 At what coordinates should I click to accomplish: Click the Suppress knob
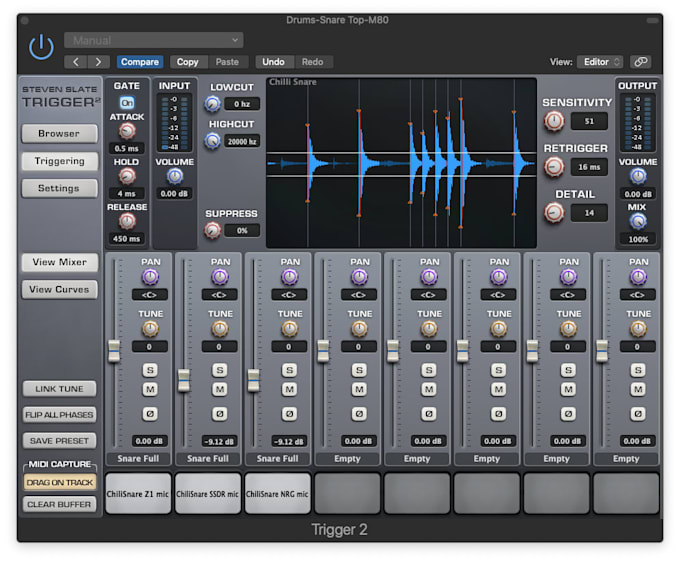click(212, 230)
